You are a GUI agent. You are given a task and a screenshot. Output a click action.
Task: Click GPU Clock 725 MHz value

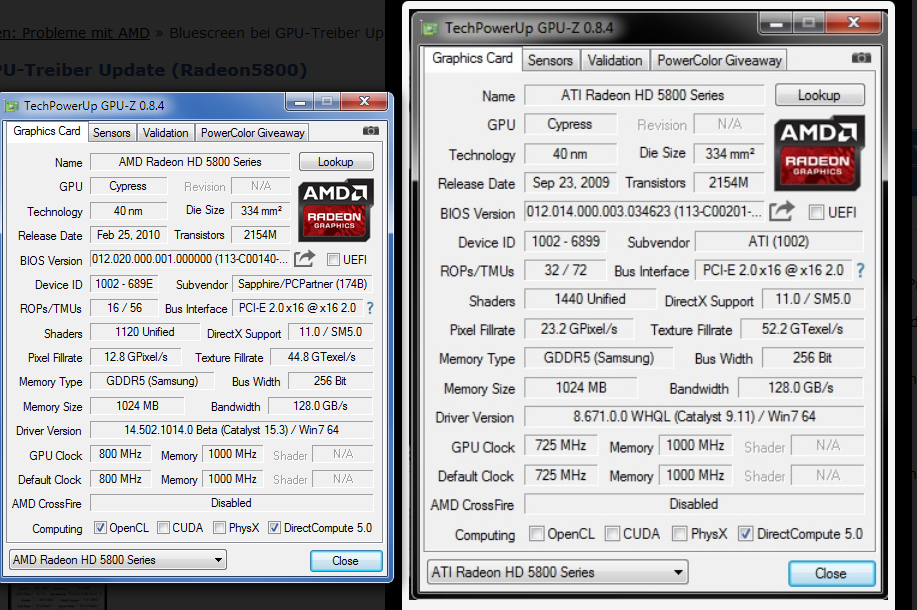[561, 446]
